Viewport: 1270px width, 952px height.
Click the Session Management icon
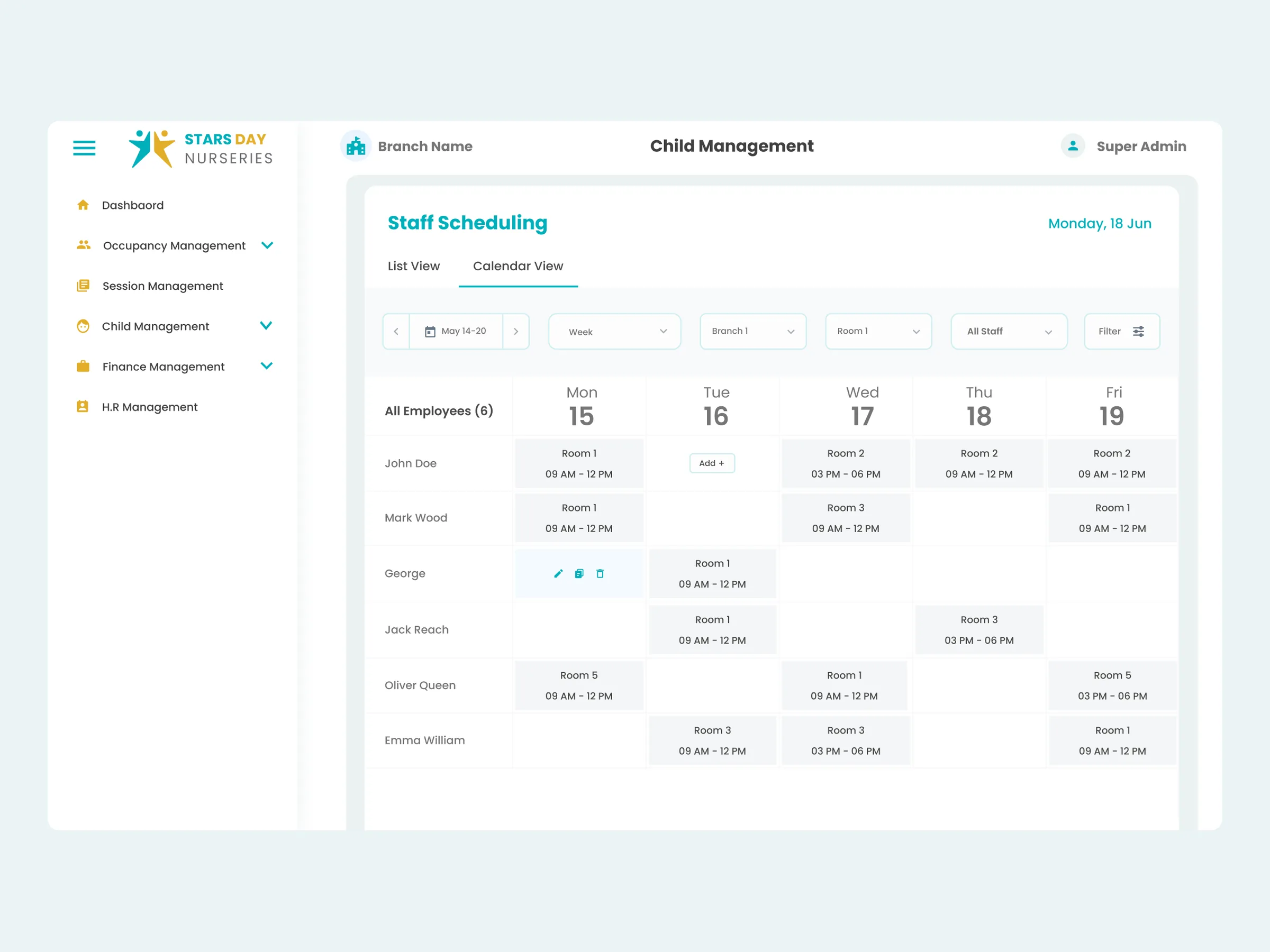click(x=83, y=285)
